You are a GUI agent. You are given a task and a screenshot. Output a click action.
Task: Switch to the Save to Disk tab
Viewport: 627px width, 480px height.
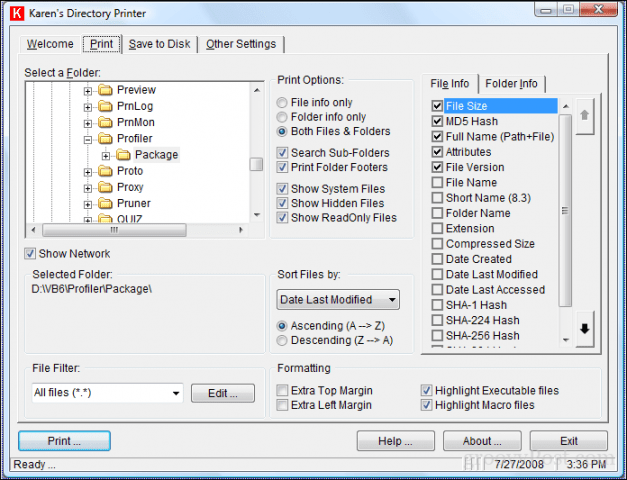160,44
